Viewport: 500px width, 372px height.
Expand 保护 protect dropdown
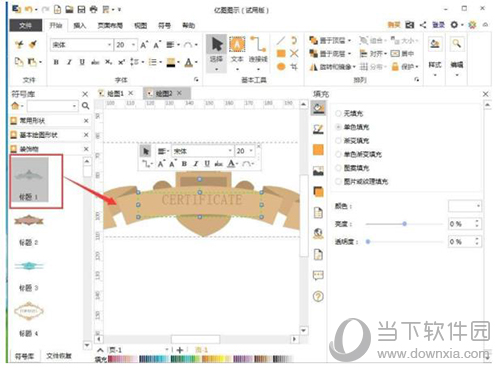417,67
